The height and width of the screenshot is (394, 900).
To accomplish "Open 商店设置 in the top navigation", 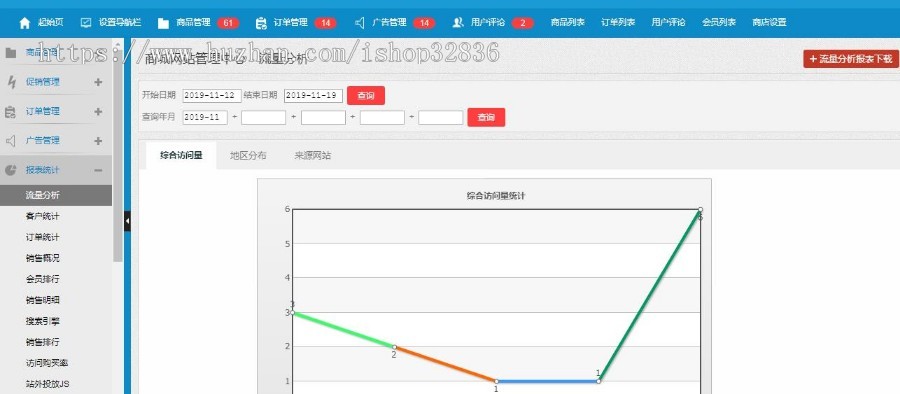I will (769, 23).
